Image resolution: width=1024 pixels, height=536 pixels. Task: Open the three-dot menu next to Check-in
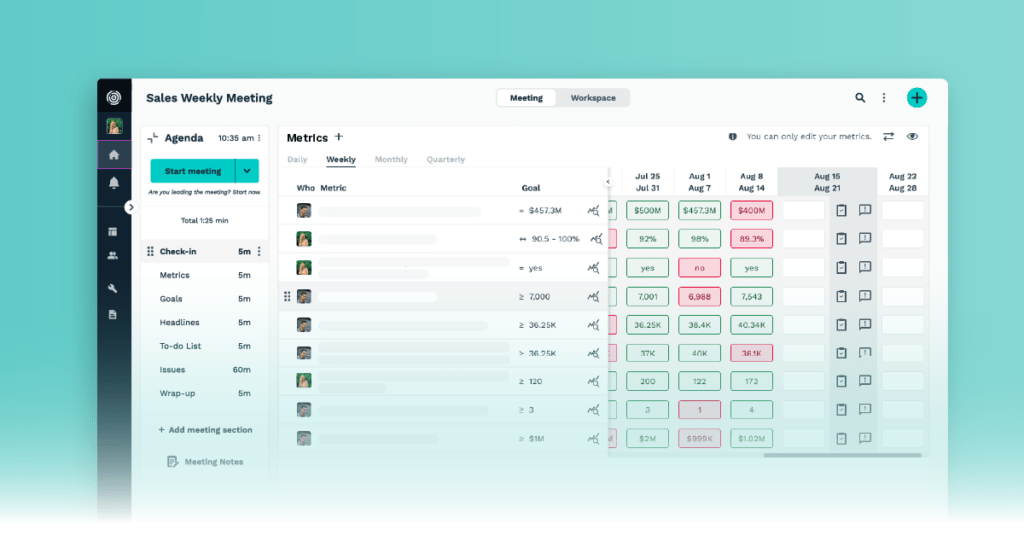click(259, 252)
